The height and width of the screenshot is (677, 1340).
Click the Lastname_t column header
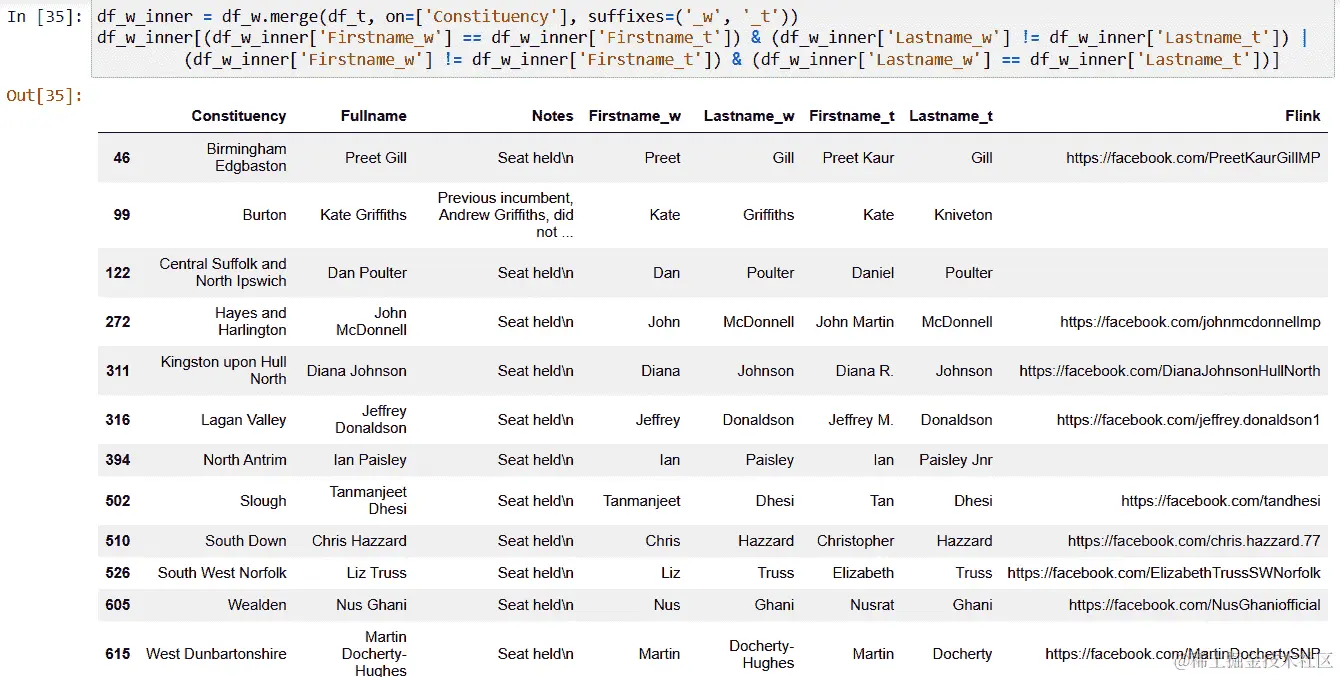click(x=951, y=116)
